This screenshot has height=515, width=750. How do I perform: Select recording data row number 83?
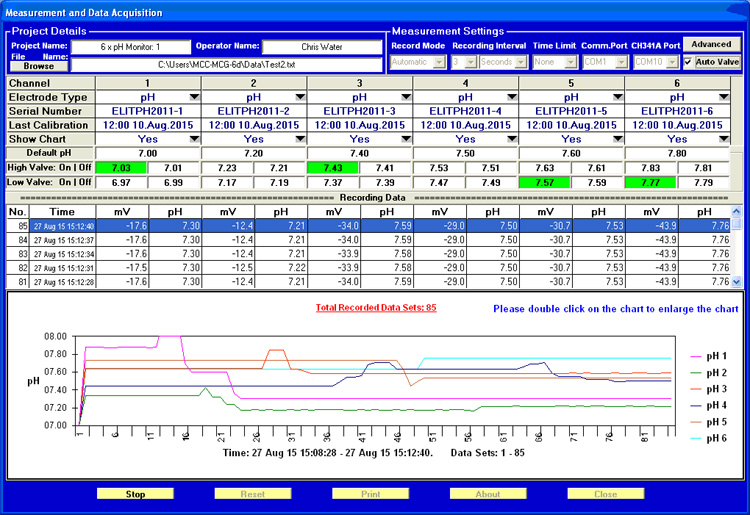(17, 254)
